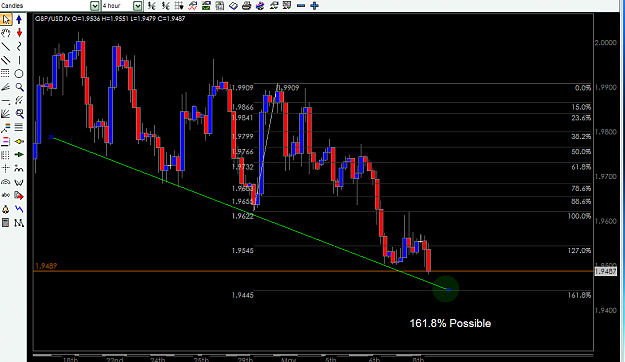
Task: Click the 1.9445 price label
Action: pos(243,295)
